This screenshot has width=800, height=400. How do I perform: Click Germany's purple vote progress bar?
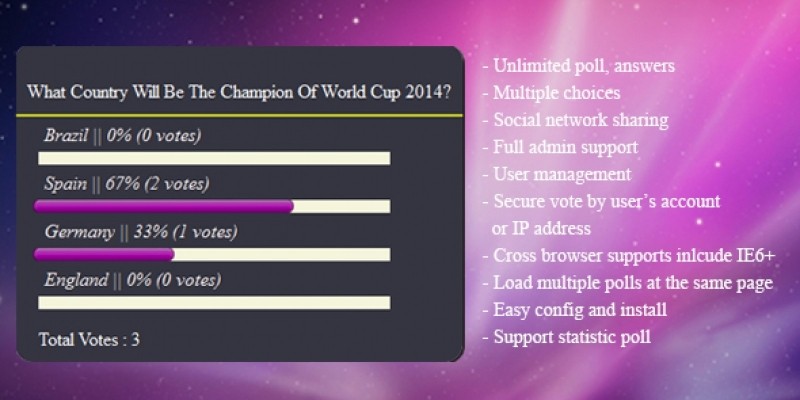point(104,254)
